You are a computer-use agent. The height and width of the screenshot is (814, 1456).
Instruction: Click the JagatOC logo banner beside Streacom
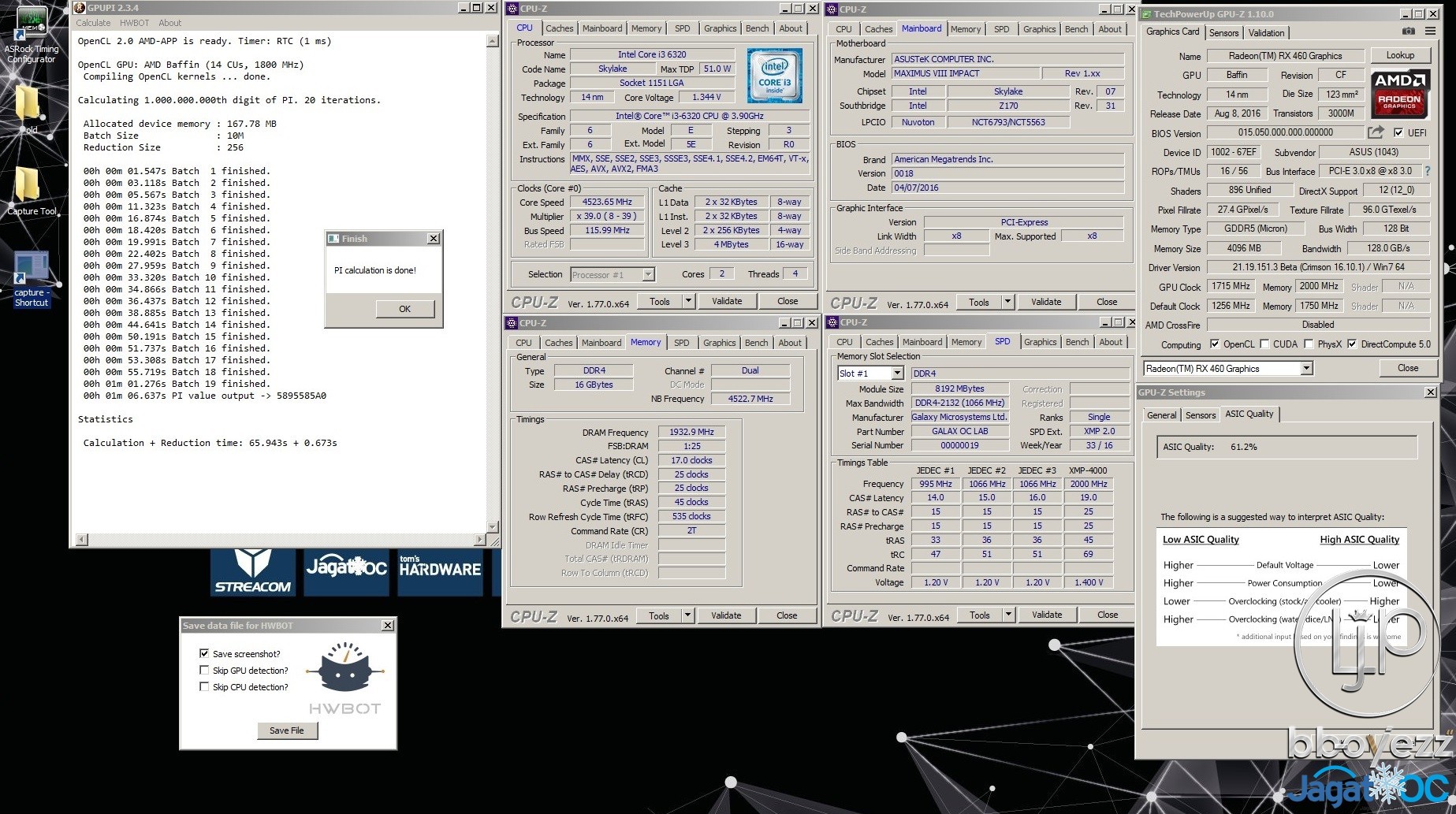point(346,572)
